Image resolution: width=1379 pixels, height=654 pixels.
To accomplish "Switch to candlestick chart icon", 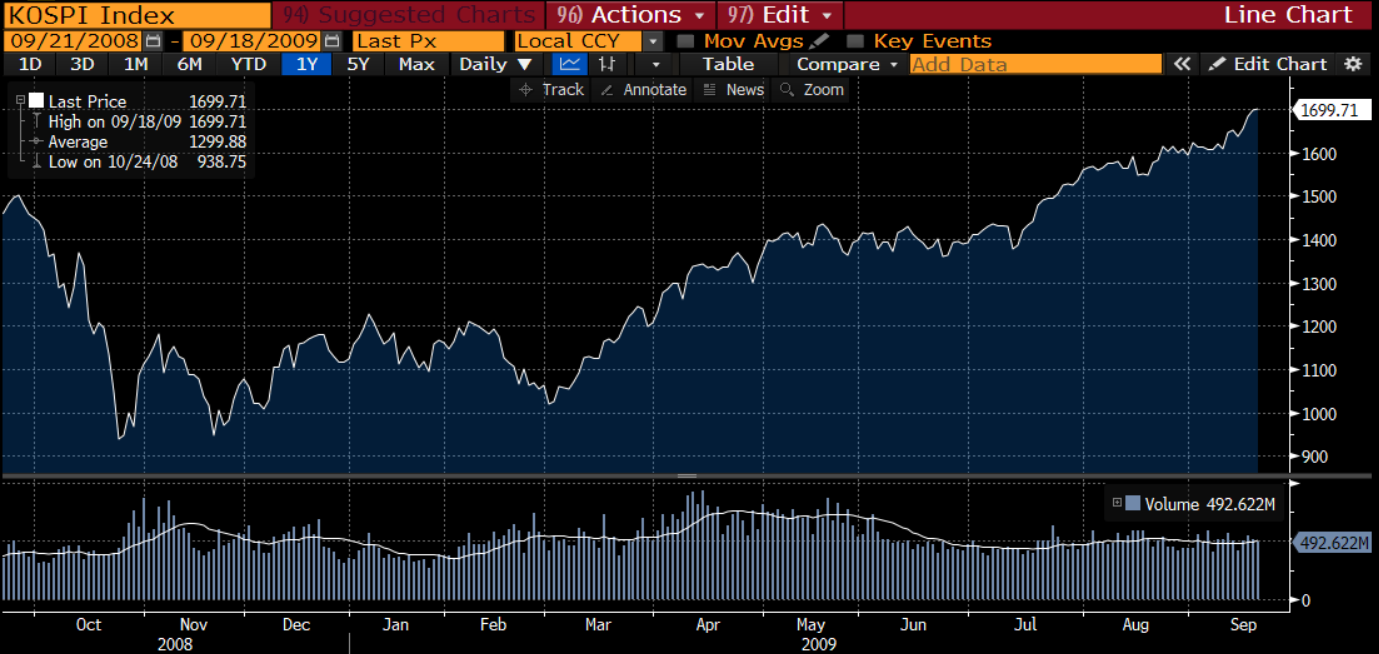I will click(x=607, y=63).
